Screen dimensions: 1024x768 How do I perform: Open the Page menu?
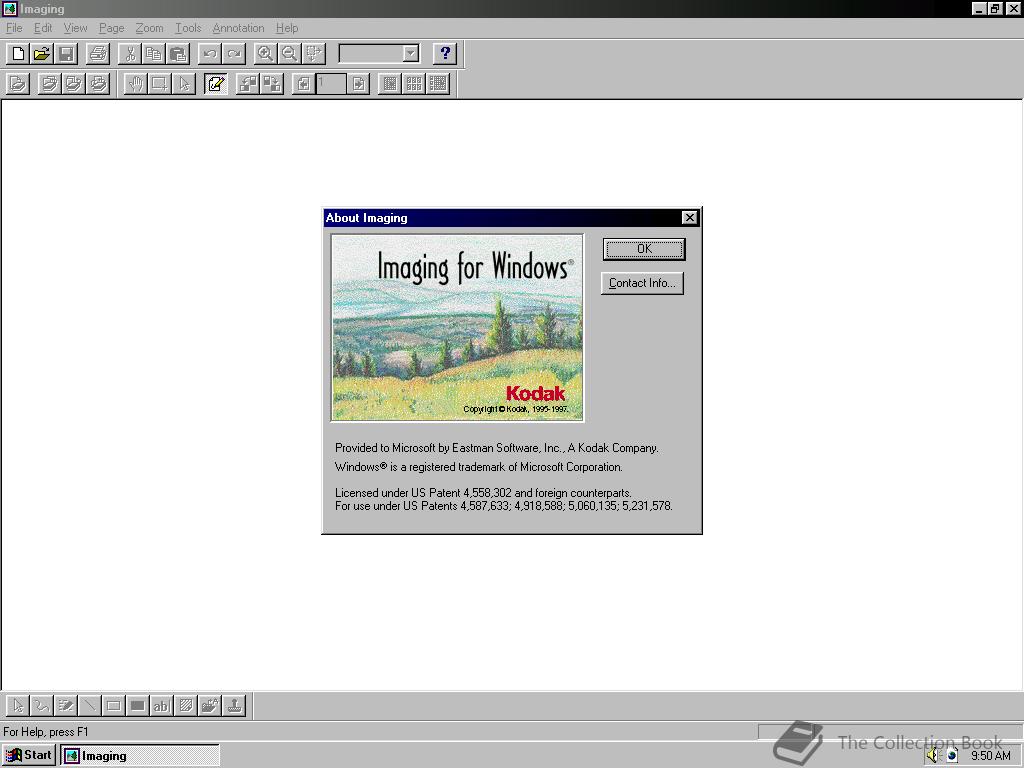click(112, 28)
